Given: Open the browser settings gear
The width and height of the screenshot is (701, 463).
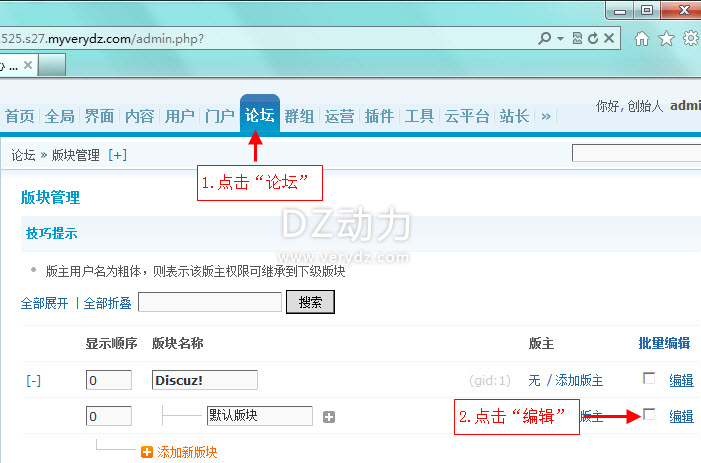Looking at the screenshot, I should (x=690, y=39).
